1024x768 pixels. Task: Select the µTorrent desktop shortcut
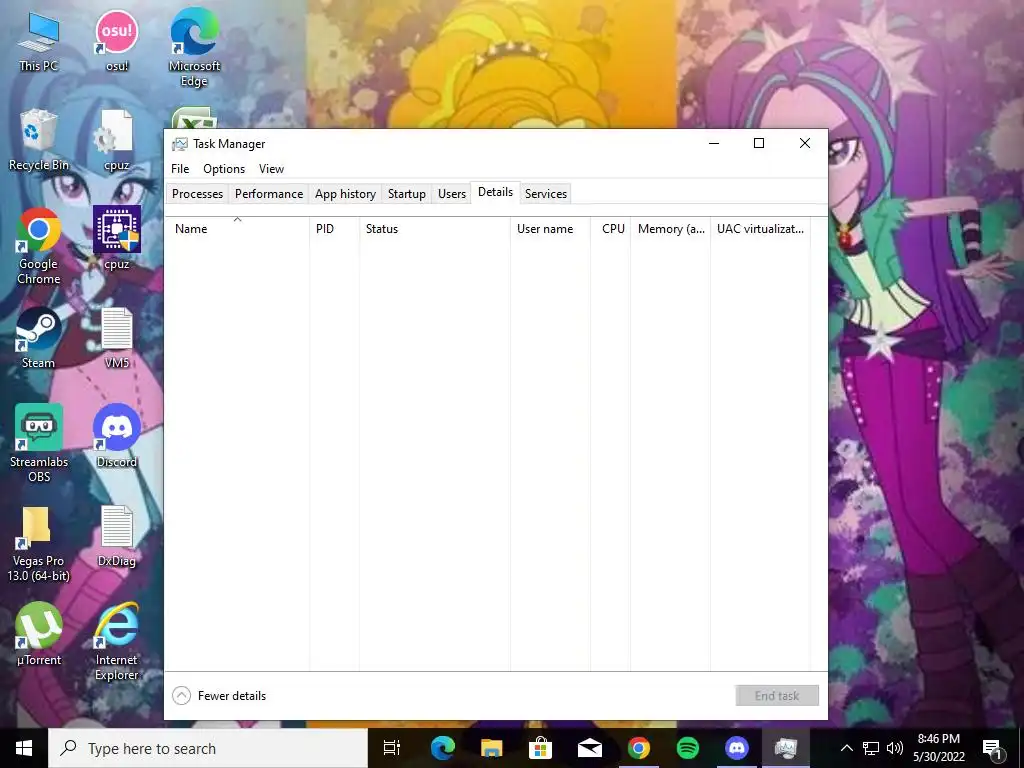point(39,633)
